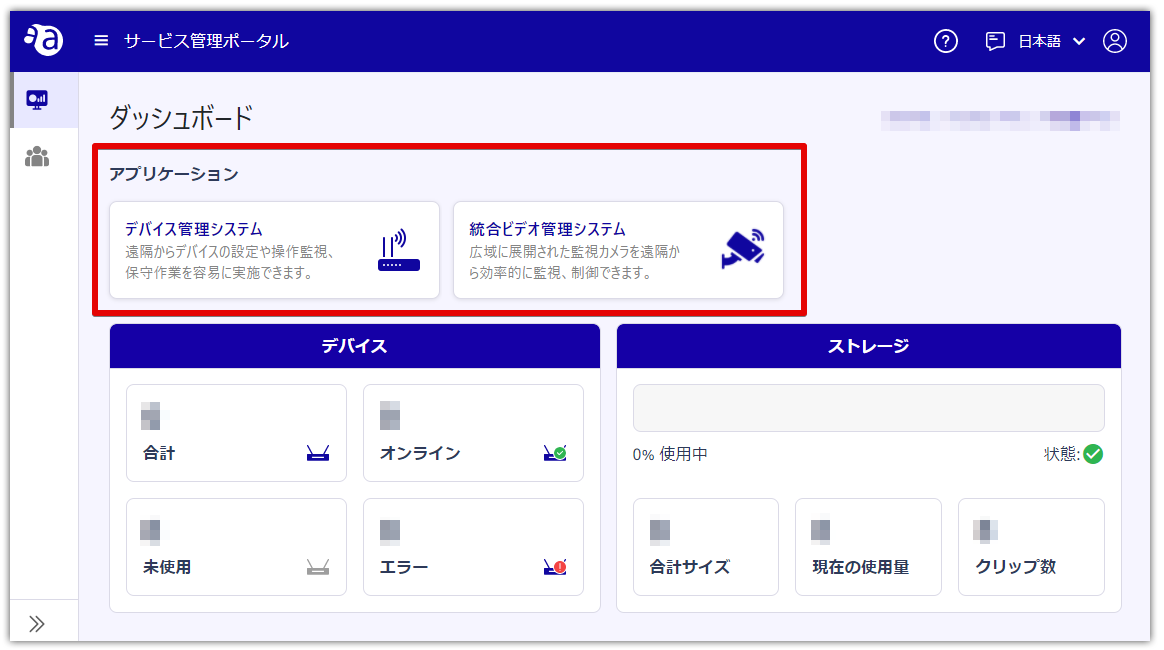Click the green status check icon next to 状態
This screenshot has width=1164, height=650.
click(1093, 453)
